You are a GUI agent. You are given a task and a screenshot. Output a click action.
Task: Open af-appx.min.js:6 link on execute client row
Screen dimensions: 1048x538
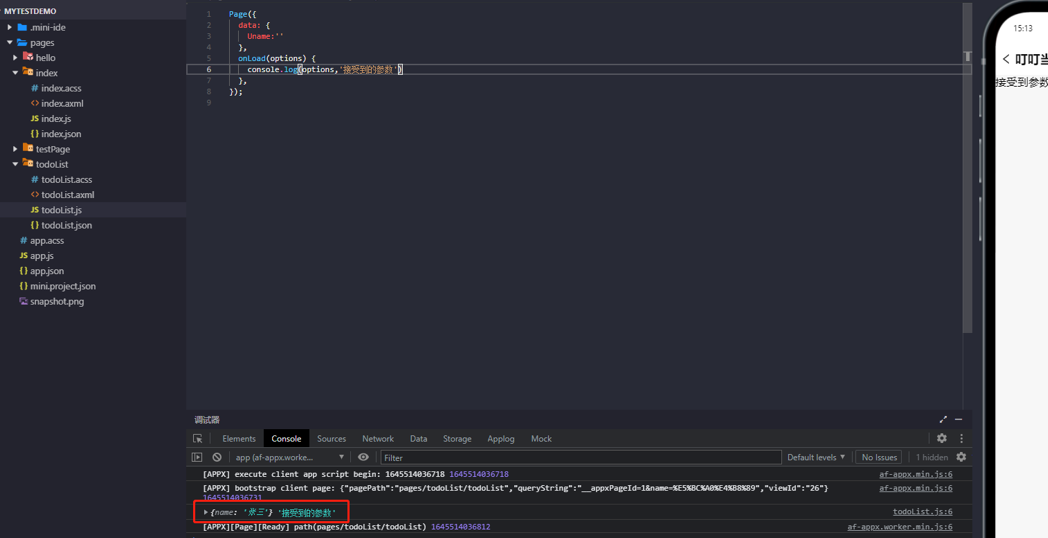tap(916, 474)
